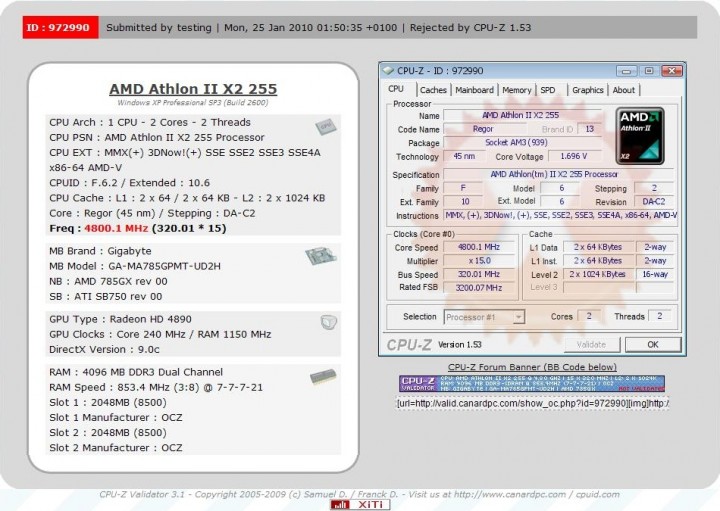Click the Cores count value field
This screenshot has height=511, width=720.
[589, 316]
